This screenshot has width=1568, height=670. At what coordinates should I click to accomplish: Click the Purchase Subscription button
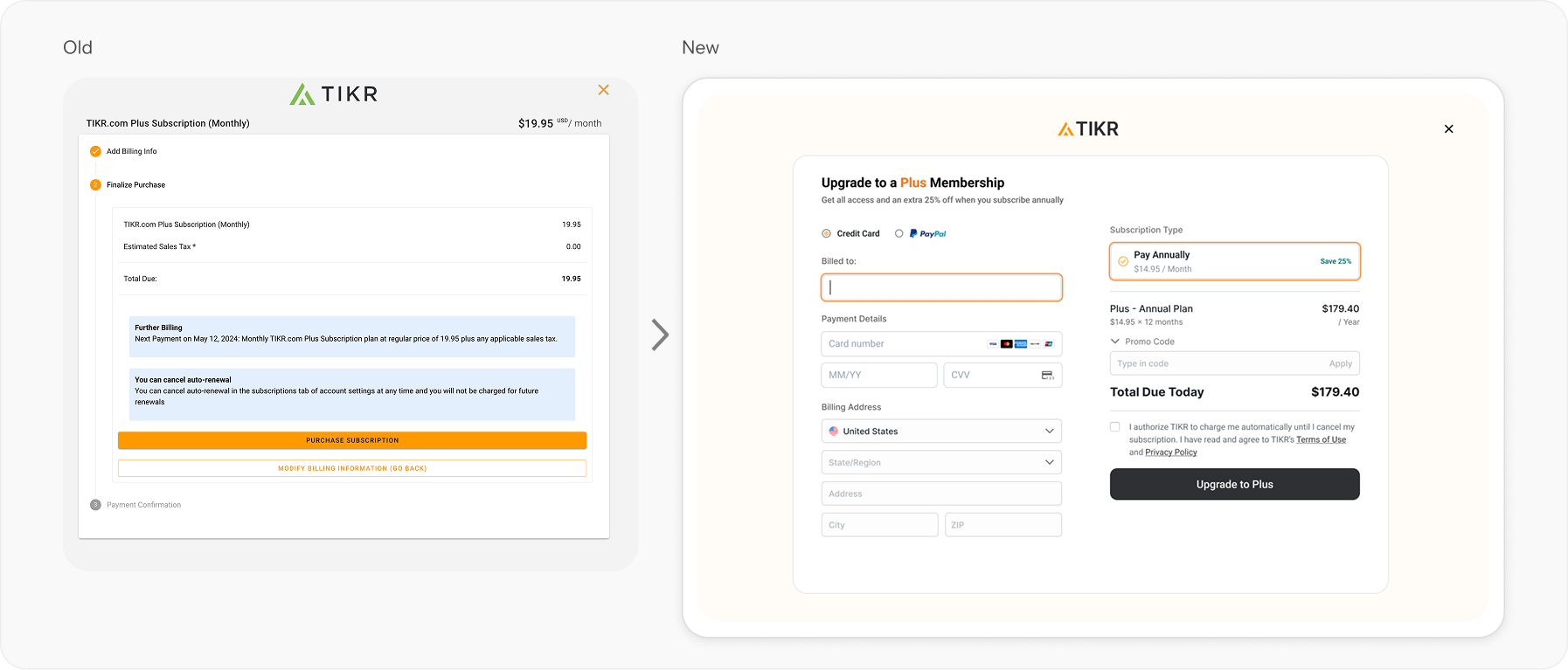[x=352, y=440]
